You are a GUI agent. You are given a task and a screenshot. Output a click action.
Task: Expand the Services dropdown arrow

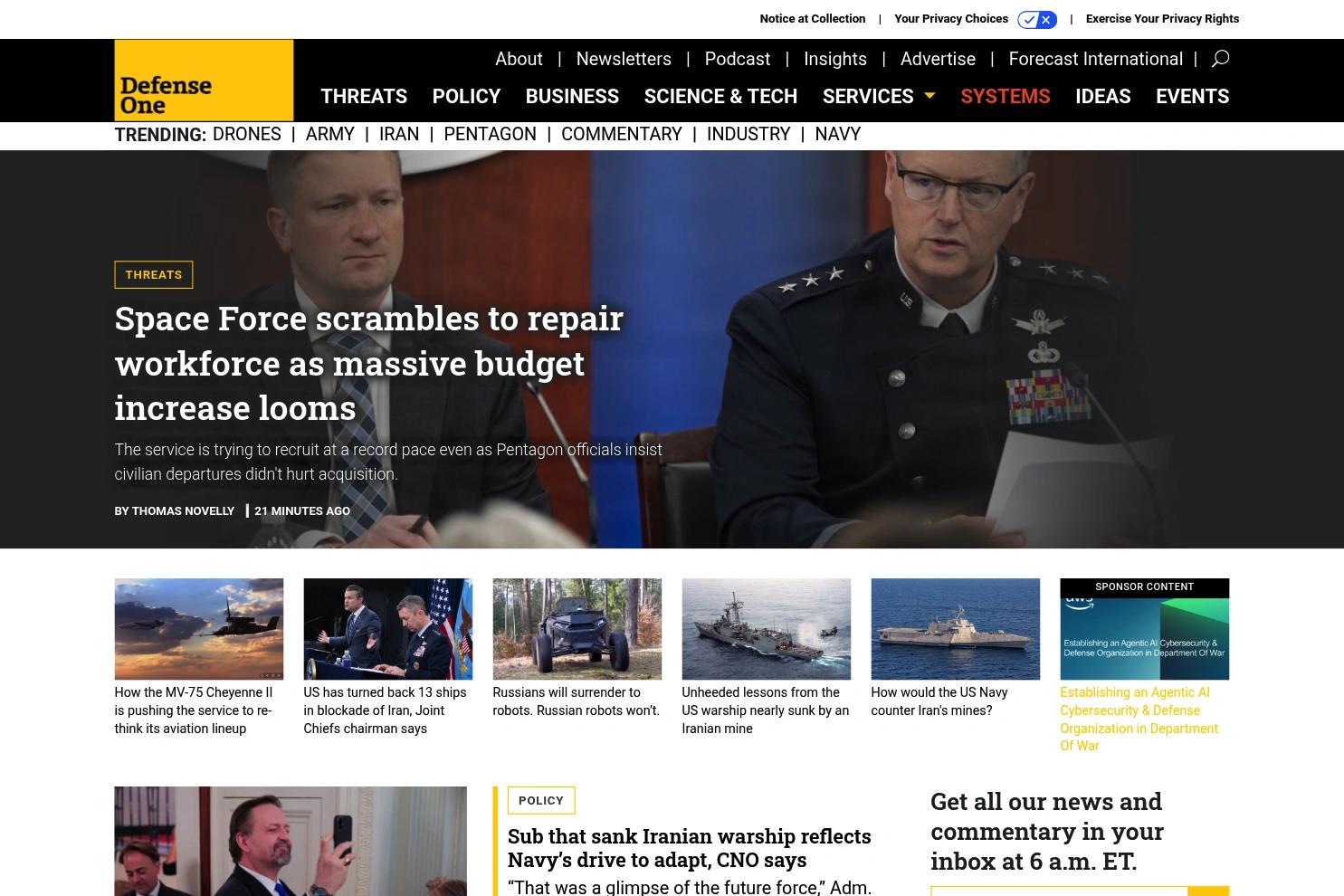pyautogui.click(x=929, y=96)
